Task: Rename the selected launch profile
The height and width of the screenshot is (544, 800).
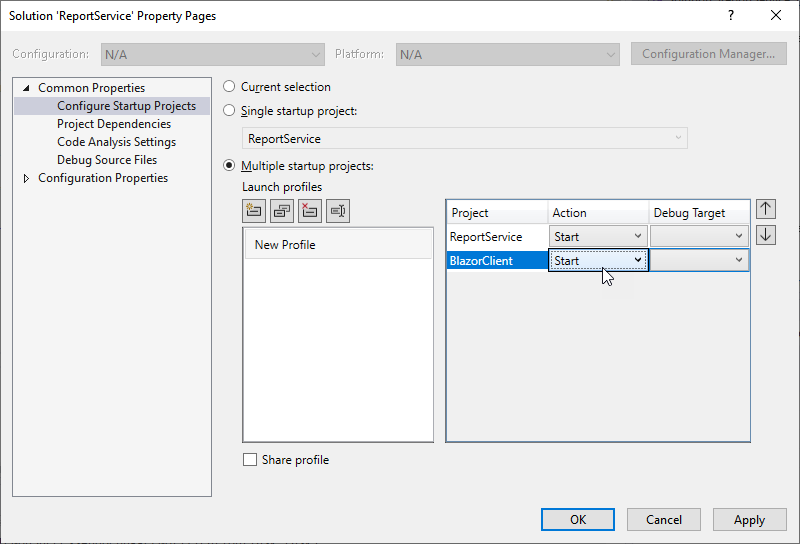Action: [x=338, y=211]
